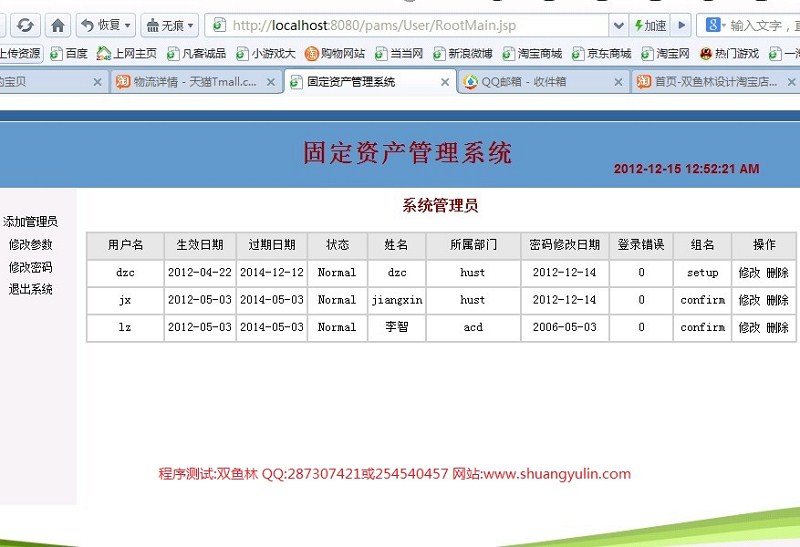The width and height of the screenshot is (800, 547).
Task: Click 删除 for user dzc
Action: coord(778,272)
